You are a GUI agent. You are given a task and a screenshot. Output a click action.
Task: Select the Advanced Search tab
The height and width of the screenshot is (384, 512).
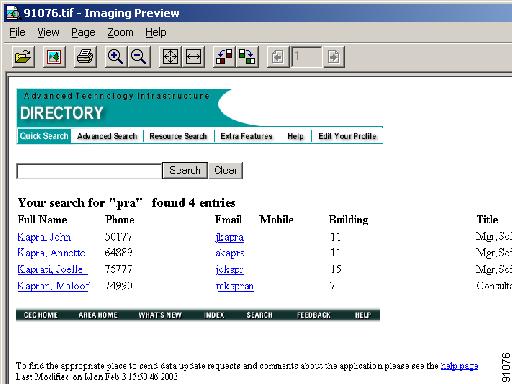[x=107, y=136]
